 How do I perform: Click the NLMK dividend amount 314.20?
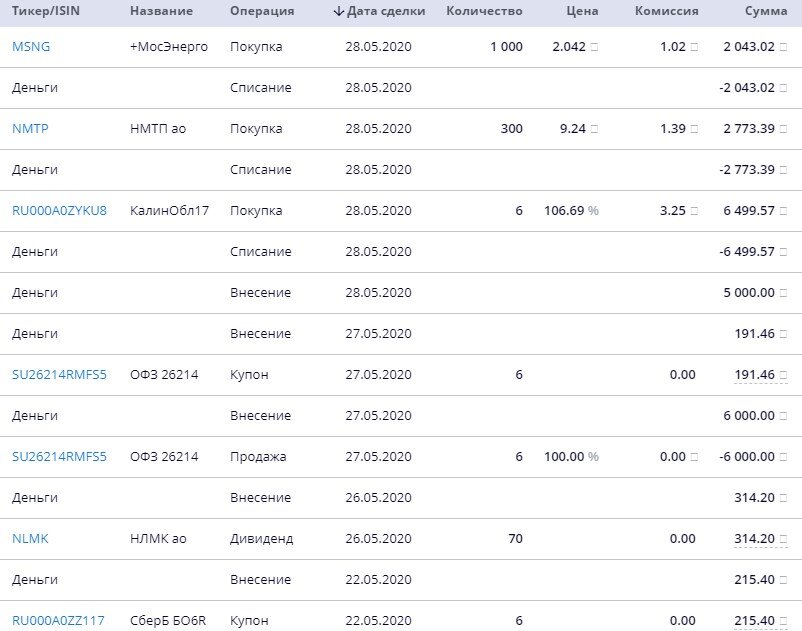pos(754,538)
